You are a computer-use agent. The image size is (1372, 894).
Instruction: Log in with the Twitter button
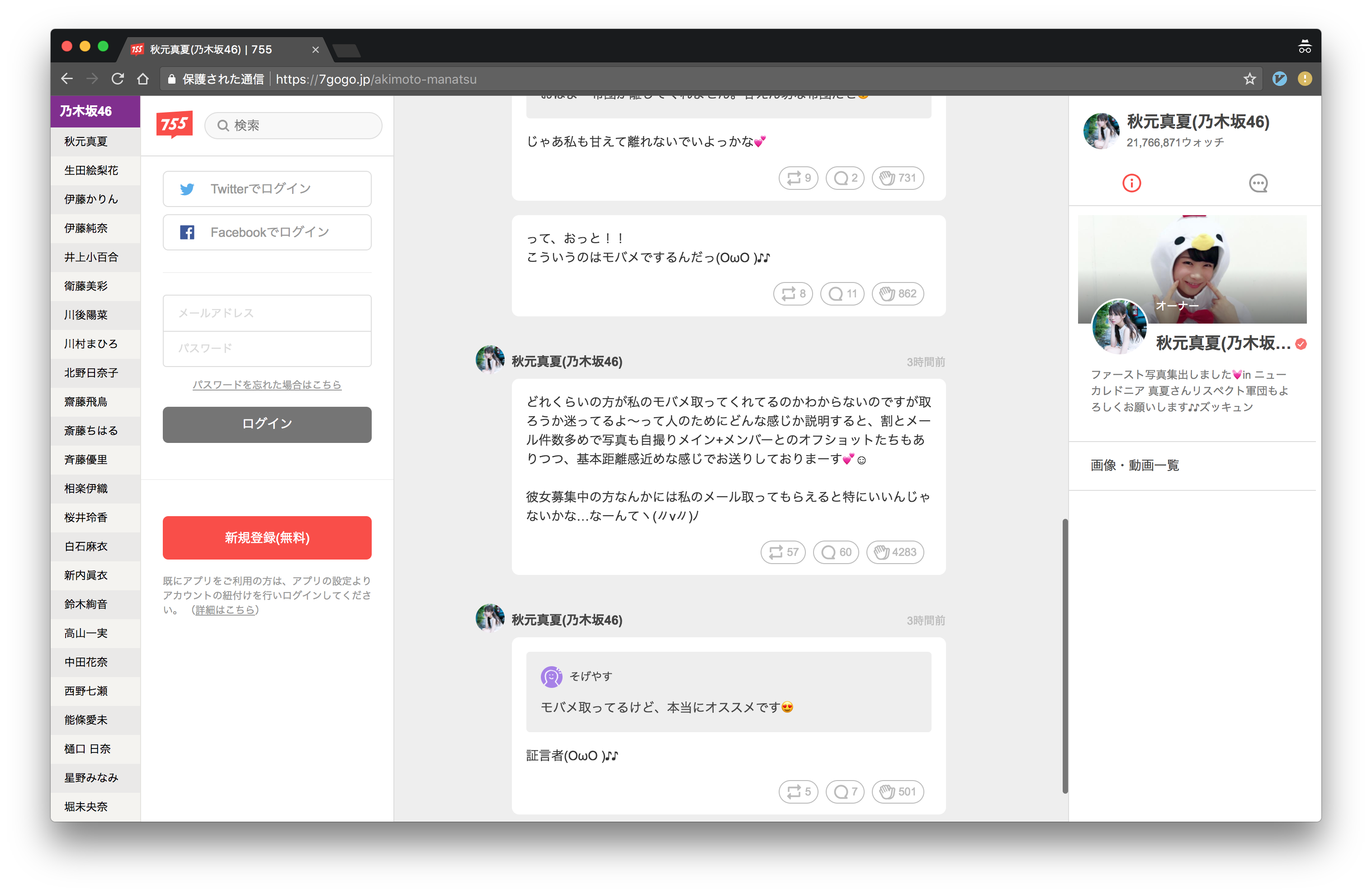[x=267, y=189]
